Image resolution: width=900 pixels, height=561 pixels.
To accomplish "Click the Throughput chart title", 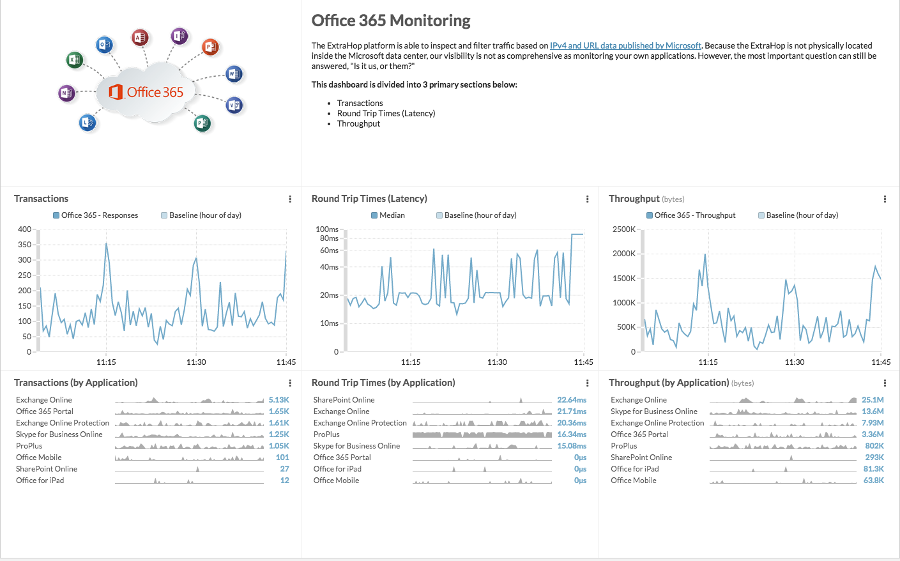I will pos(634,199).
